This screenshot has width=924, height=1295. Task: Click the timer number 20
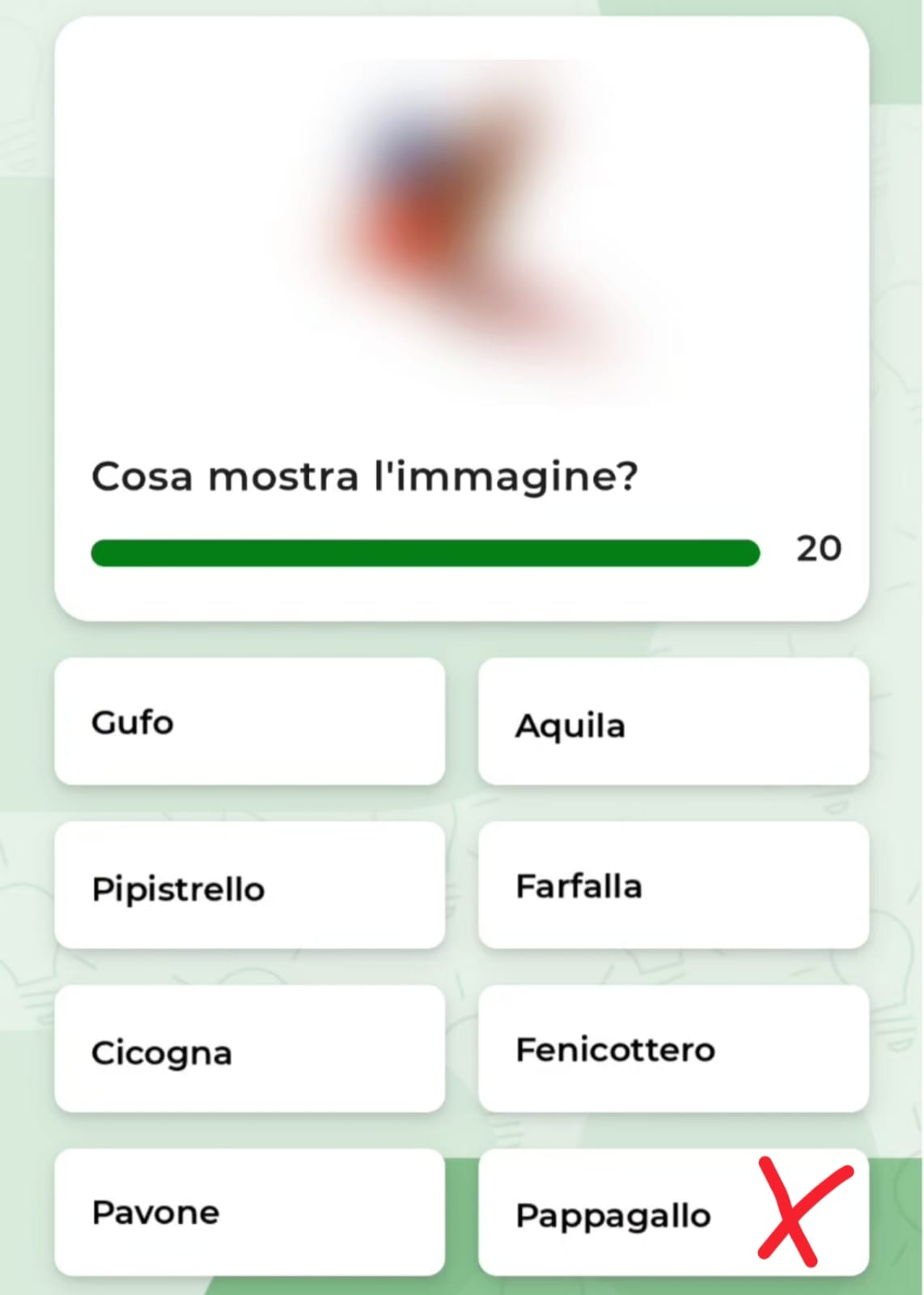[819, 549]
